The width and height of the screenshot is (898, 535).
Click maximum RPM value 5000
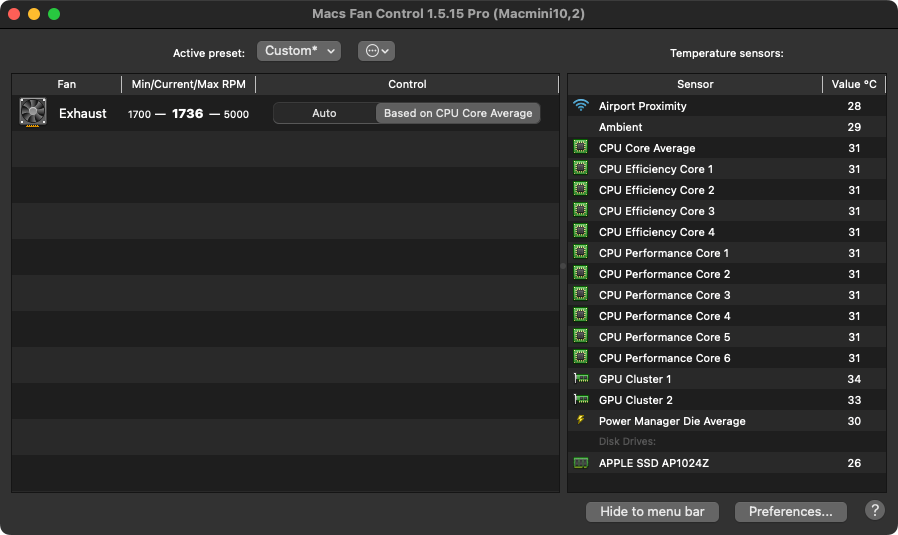click(236, 114)
